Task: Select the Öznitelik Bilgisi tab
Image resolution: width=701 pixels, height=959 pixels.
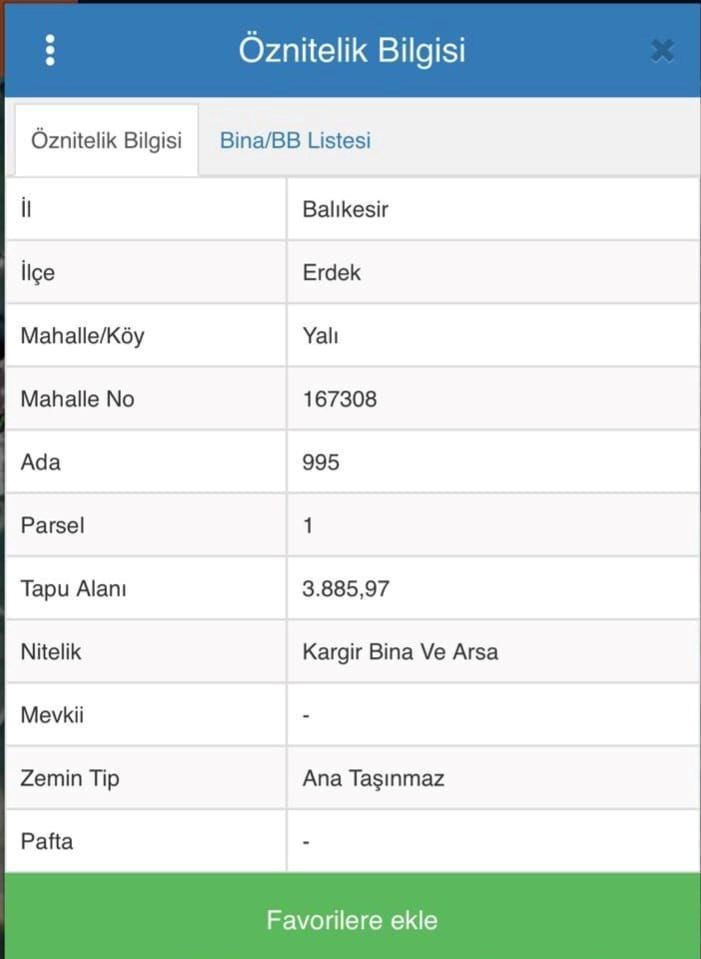Action: (x=106, y=140)
